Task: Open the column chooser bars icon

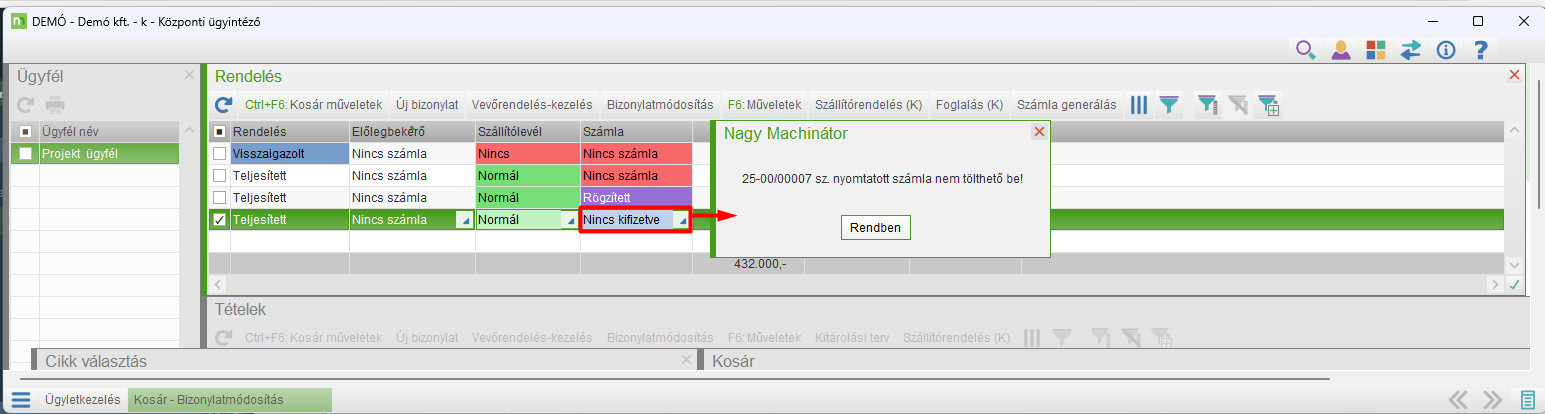Action: 1139,104
